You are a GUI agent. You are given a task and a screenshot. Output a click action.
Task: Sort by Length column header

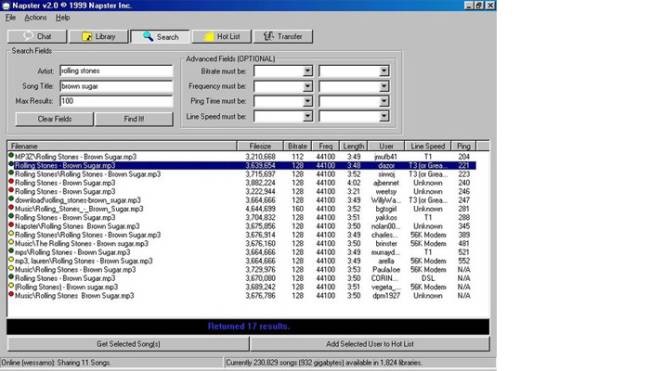353,146
